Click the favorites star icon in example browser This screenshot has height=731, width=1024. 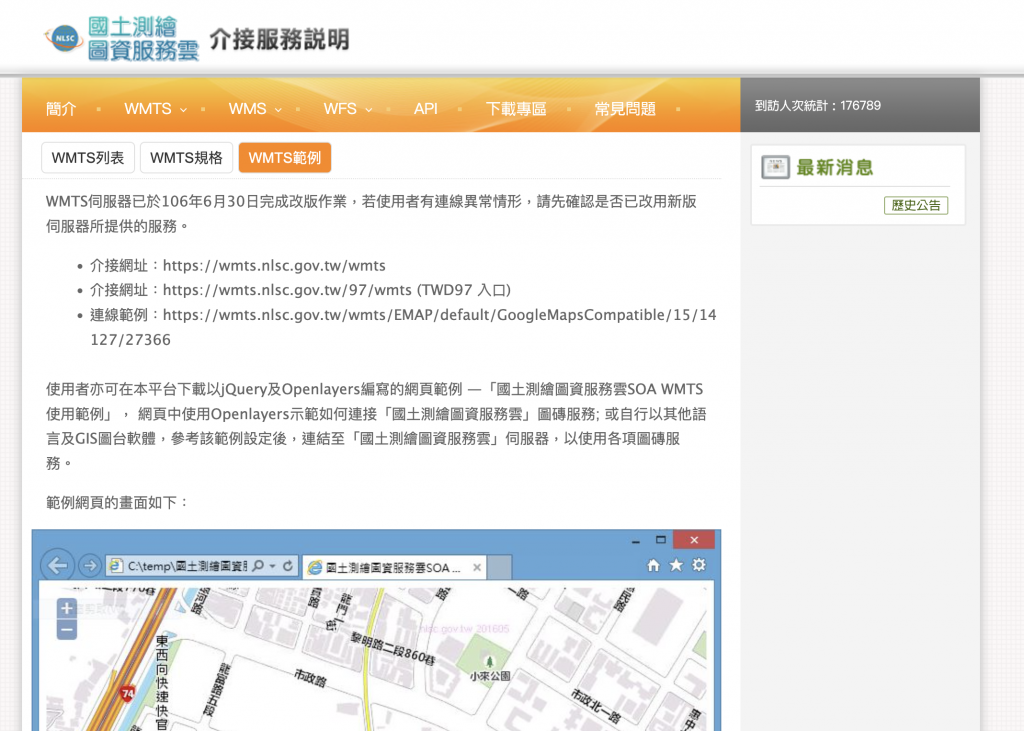pos(676,565)
